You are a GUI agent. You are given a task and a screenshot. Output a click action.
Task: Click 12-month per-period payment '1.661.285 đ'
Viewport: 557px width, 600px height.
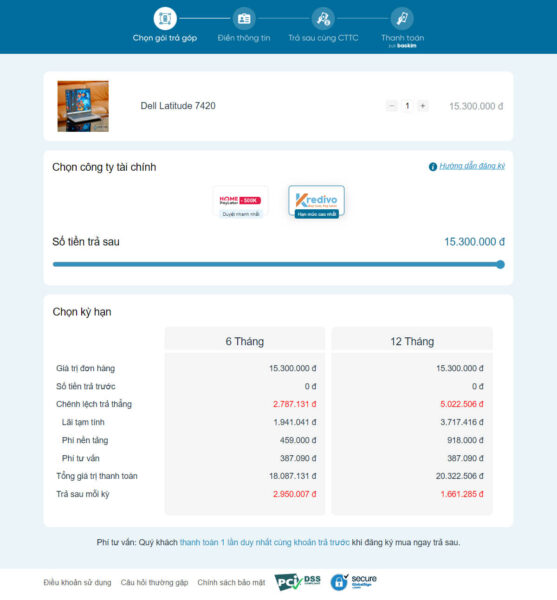tap(462, 494)
